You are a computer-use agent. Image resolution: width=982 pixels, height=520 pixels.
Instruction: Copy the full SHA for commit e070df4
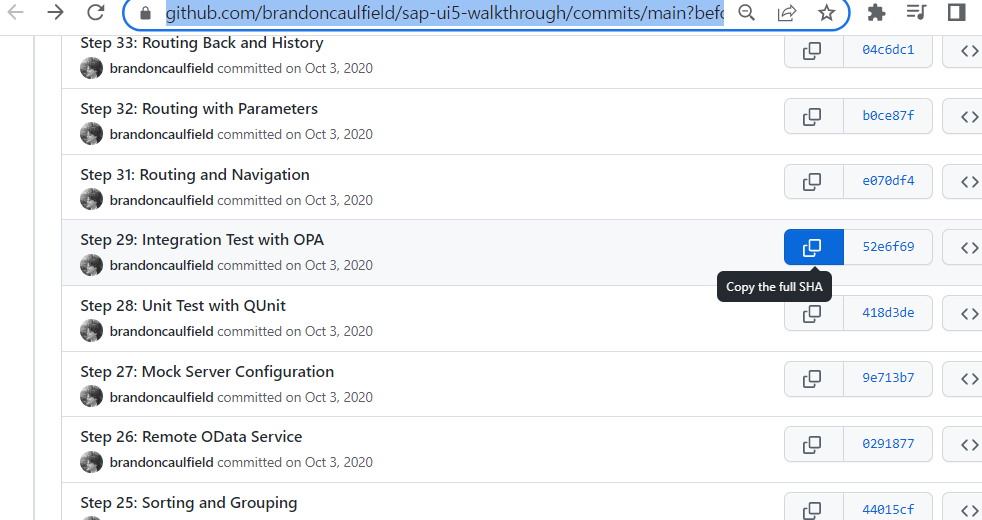[x=814, y=181]
